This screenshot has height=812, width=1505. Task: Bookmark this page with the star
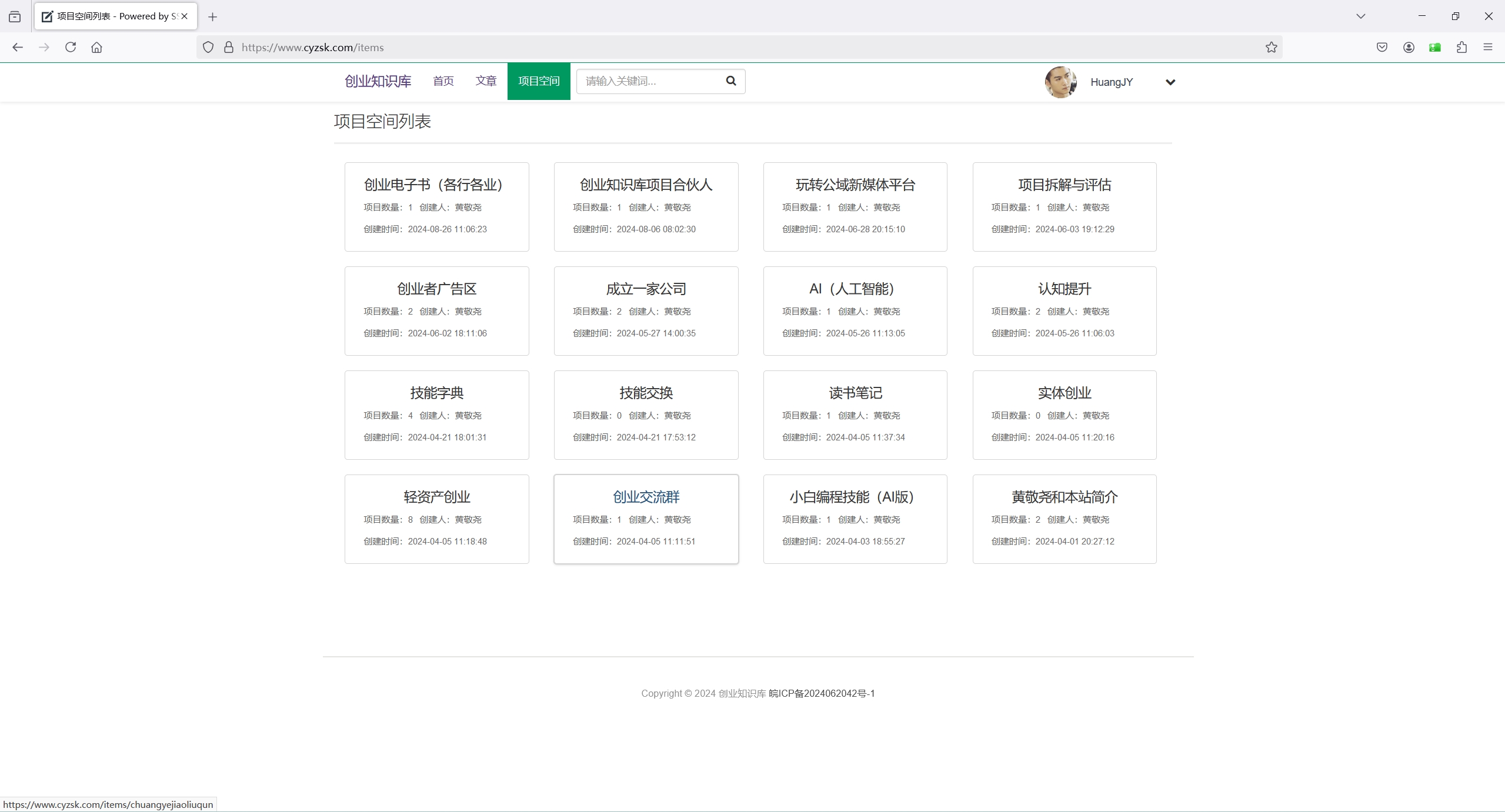click(x=1272, y=47)
